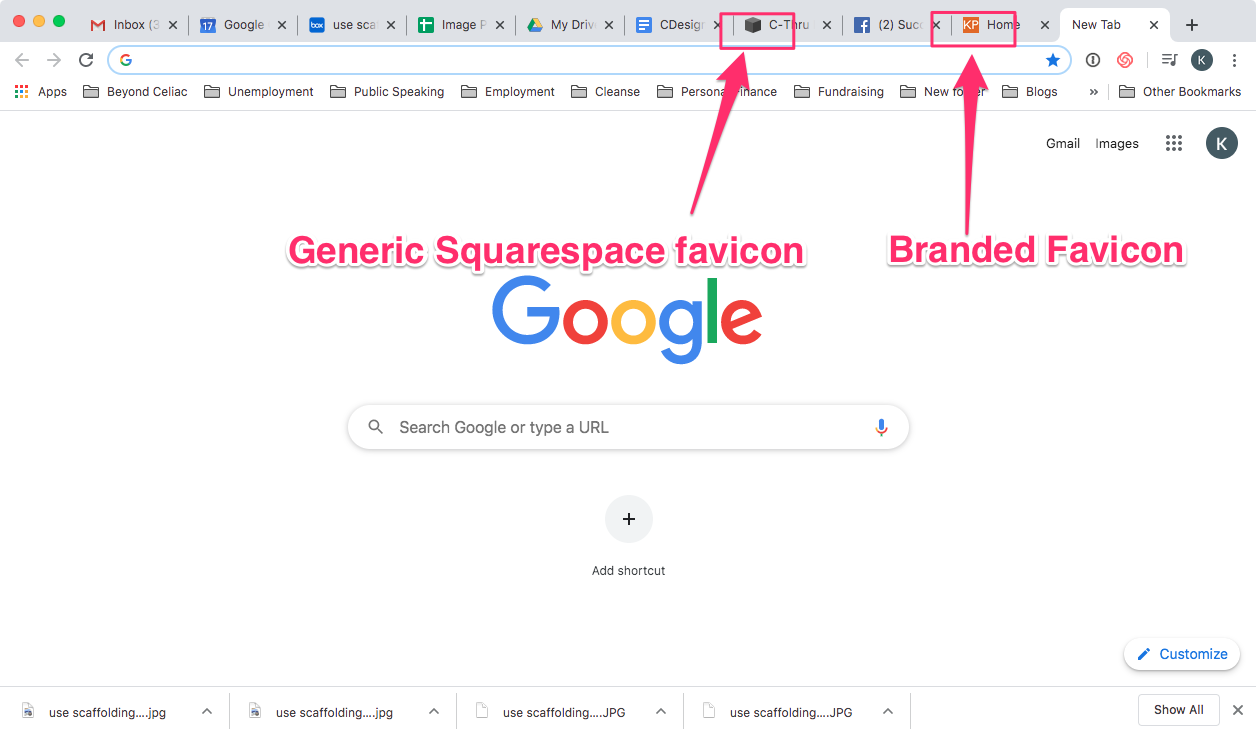The width and height of the screenshot is (1256, 735).
Task: Click the Search Google or type a URL box
Action: click(628, 427)
